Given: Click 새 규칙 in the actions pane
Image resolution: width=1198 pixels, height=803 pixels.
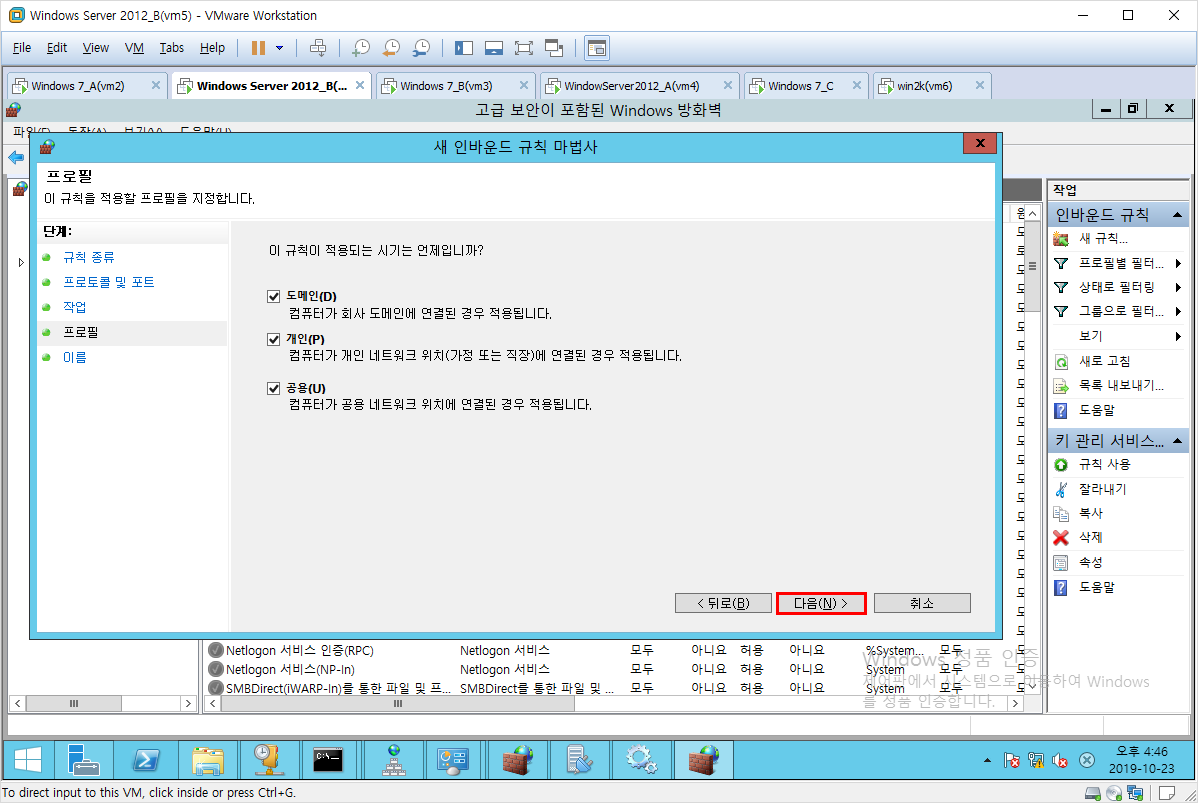Looking at the screenshot, I should click(1102, 238).
